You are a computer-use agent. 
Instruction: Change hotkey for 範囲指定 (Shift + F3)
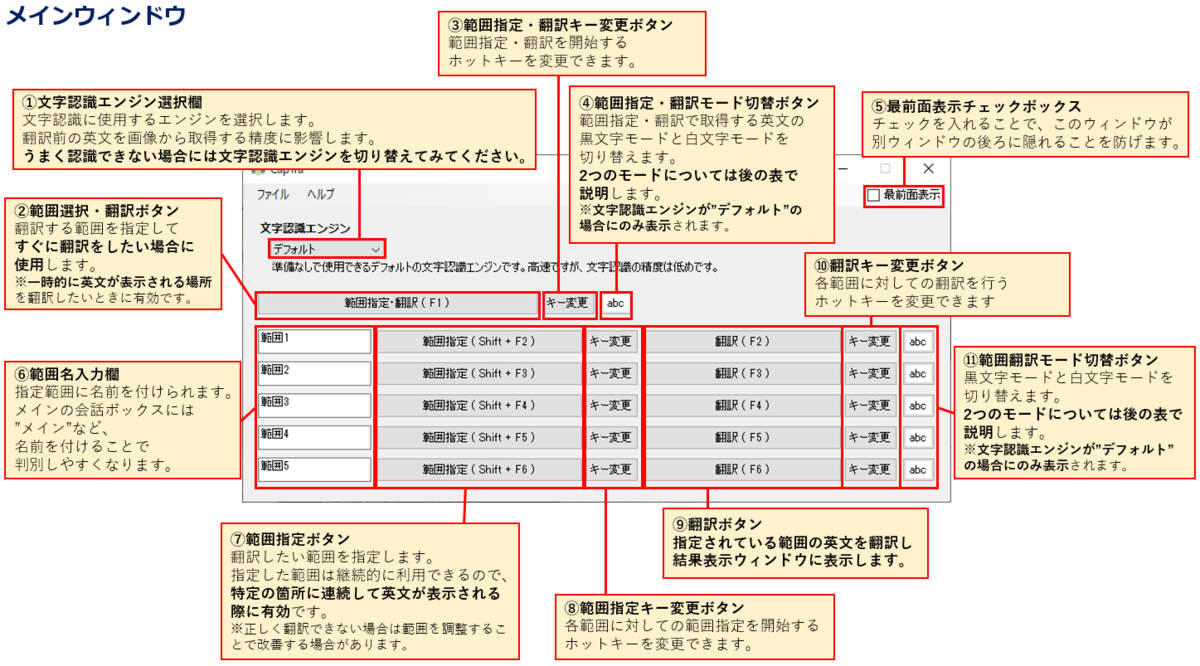tap(611, 374)
